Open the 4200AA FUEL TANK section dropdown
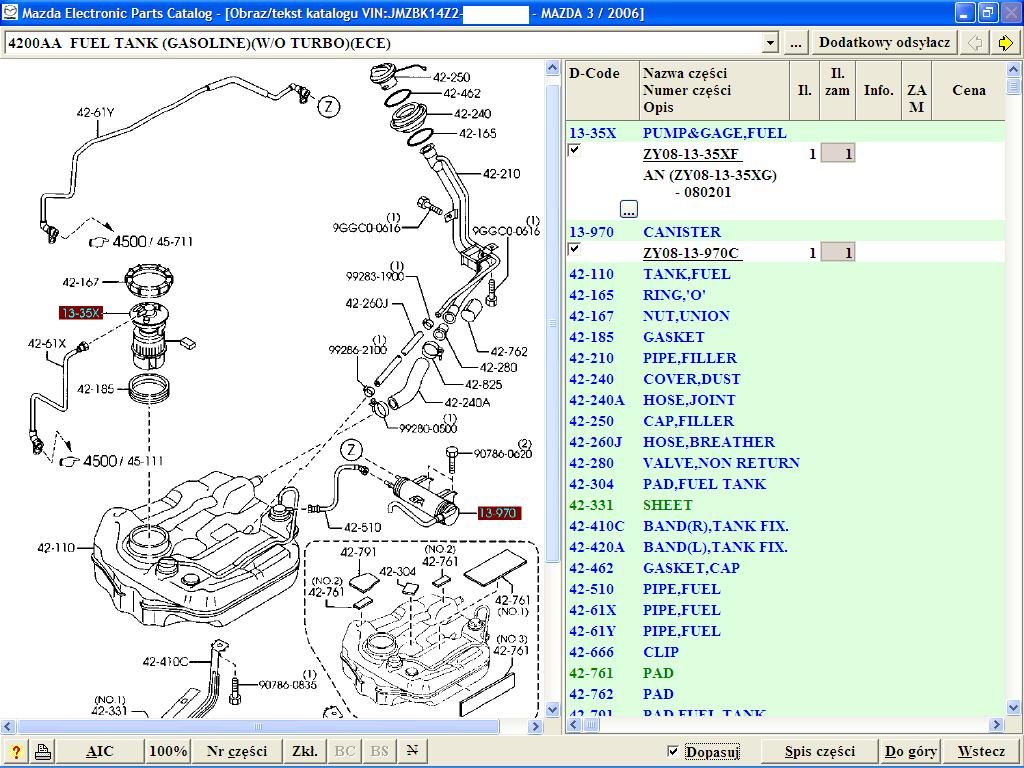 (769, 43)
